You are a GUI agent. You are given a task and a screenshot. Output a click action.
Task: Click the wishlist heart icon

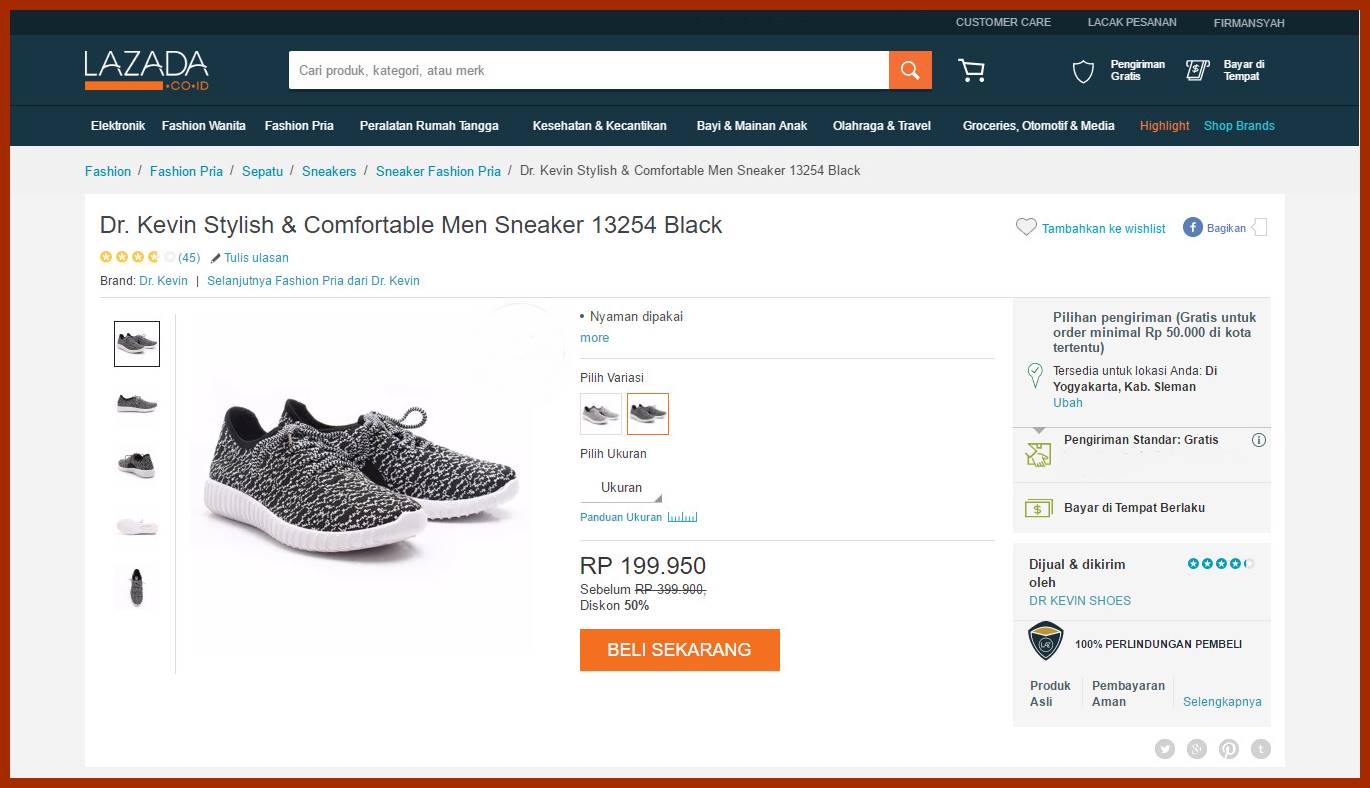click(1026, 227)
